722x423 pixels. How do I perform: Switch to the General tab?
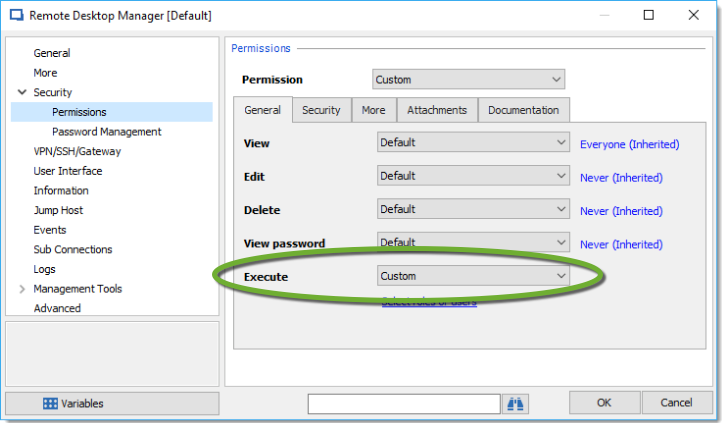tap(262, 110)
